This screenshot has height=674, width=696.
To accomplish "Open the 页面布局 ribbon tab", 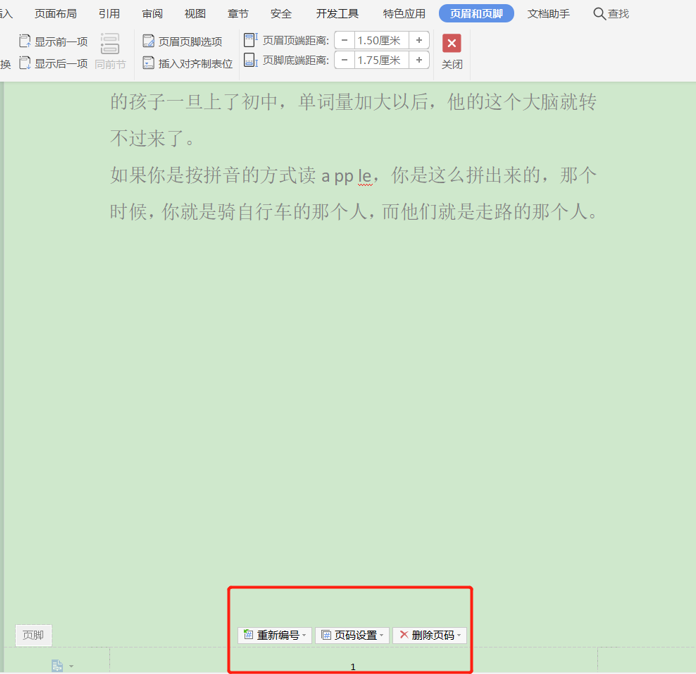I will coord(55,14).
